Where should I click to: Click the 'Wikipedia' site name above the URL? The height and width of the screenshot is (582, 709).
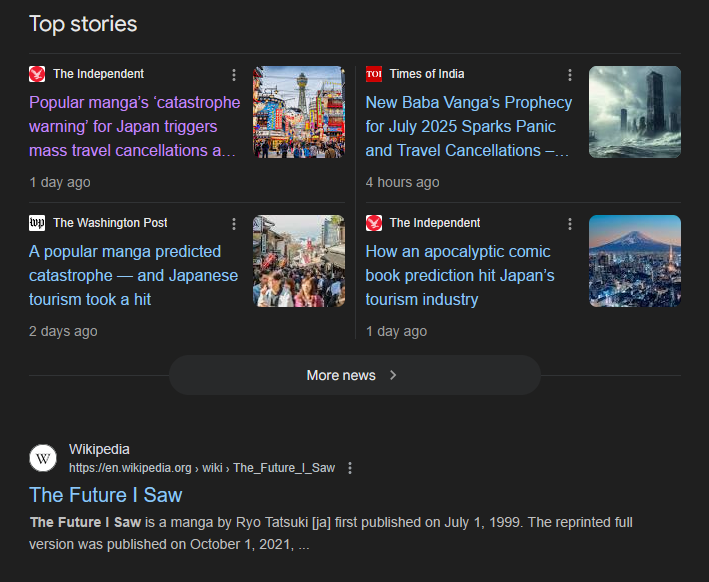tap(99, 449)
